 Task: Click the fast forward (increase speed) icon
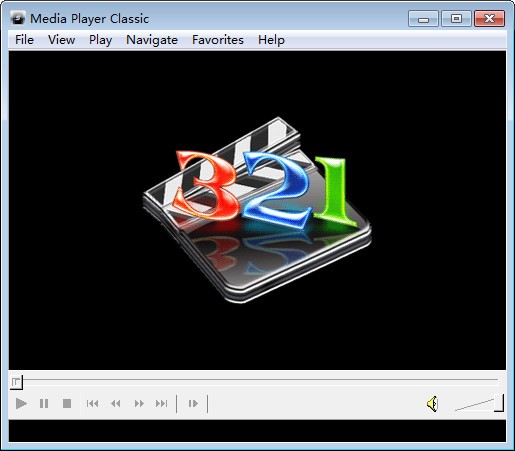coord(139,404)
